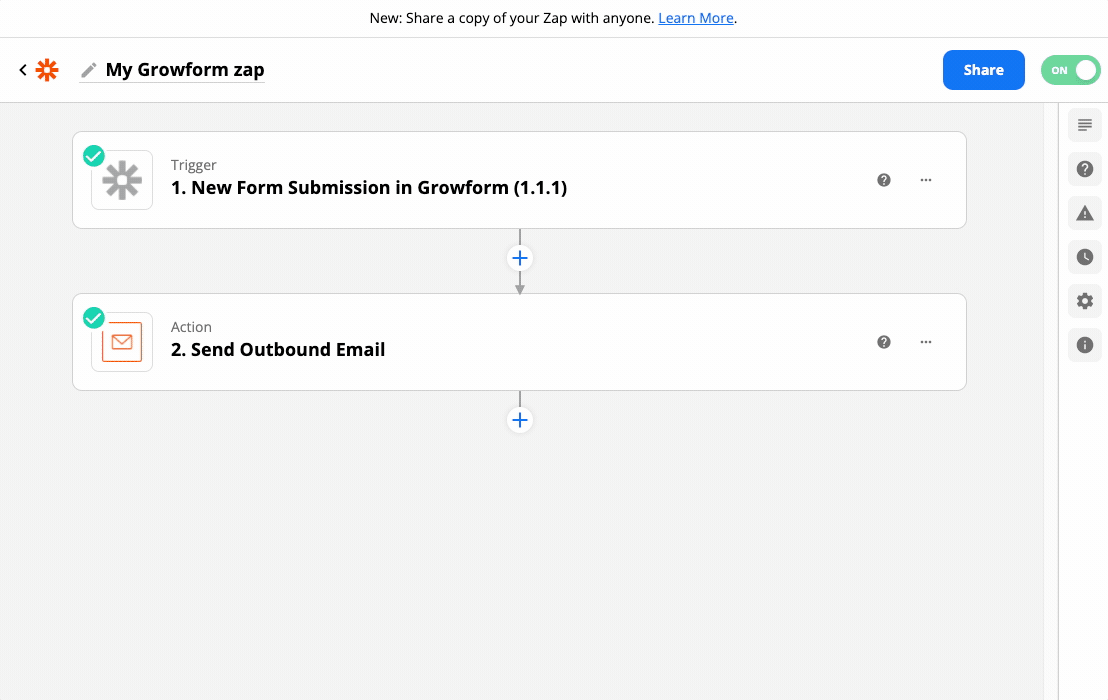
Task: Open the warning triangle sidebar icon
Action: point(1085,213)
